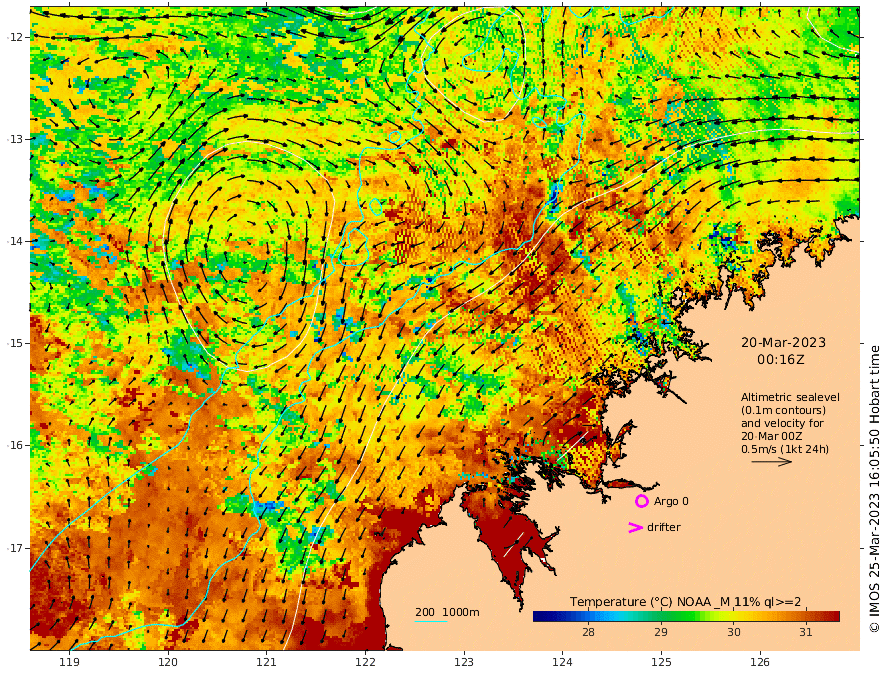Click longitude axis label 119
The width and height of the screenshot is (880, 680).
pyautogui.click(x=70, y=662)
